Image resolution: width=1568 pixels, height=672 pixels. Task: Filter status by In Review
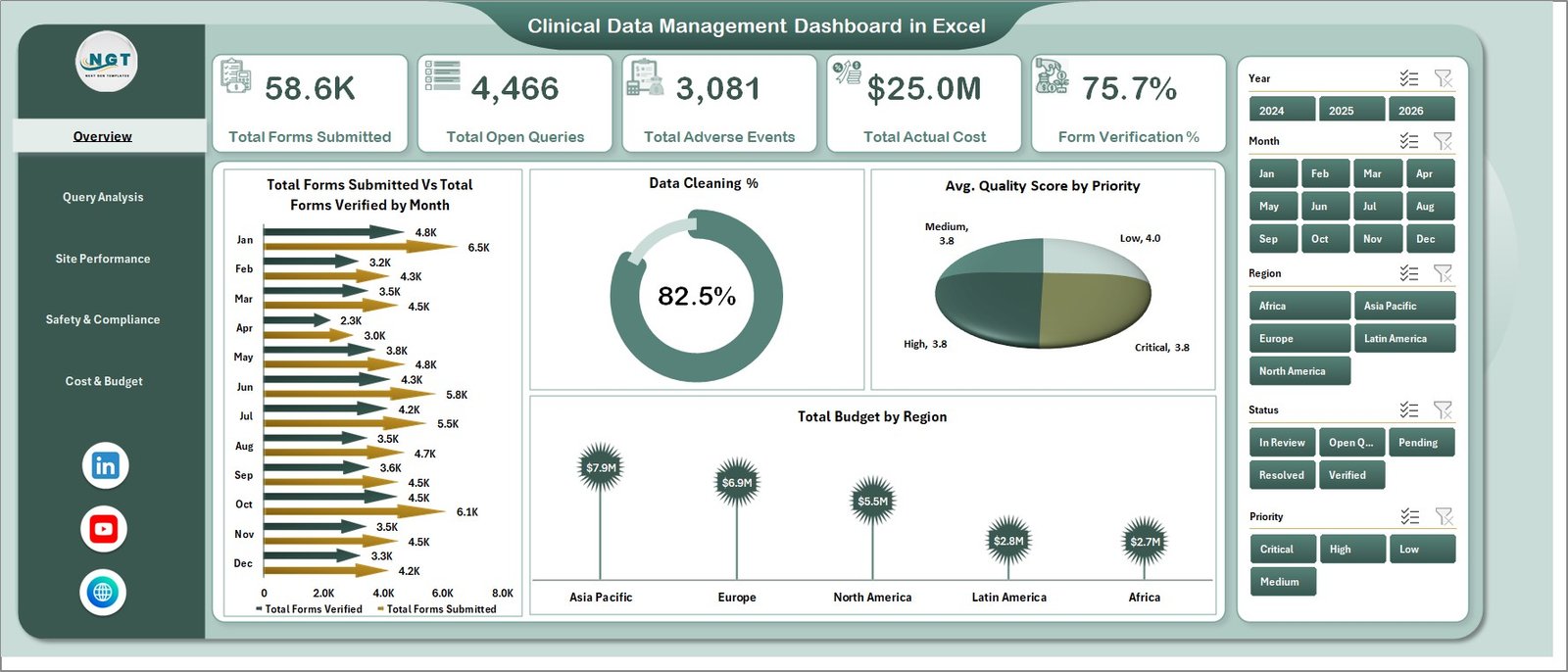[1282, 442]
